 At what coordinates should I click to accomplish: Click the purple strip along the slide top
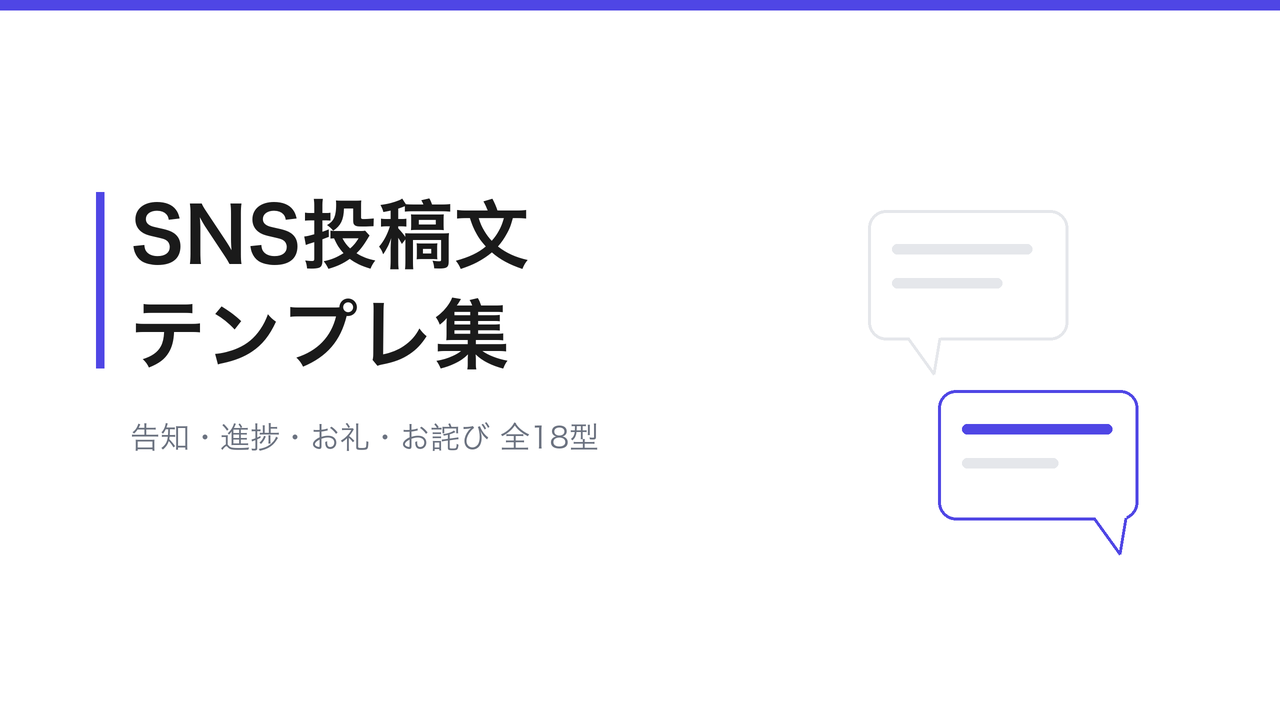[x=640, y=5]
